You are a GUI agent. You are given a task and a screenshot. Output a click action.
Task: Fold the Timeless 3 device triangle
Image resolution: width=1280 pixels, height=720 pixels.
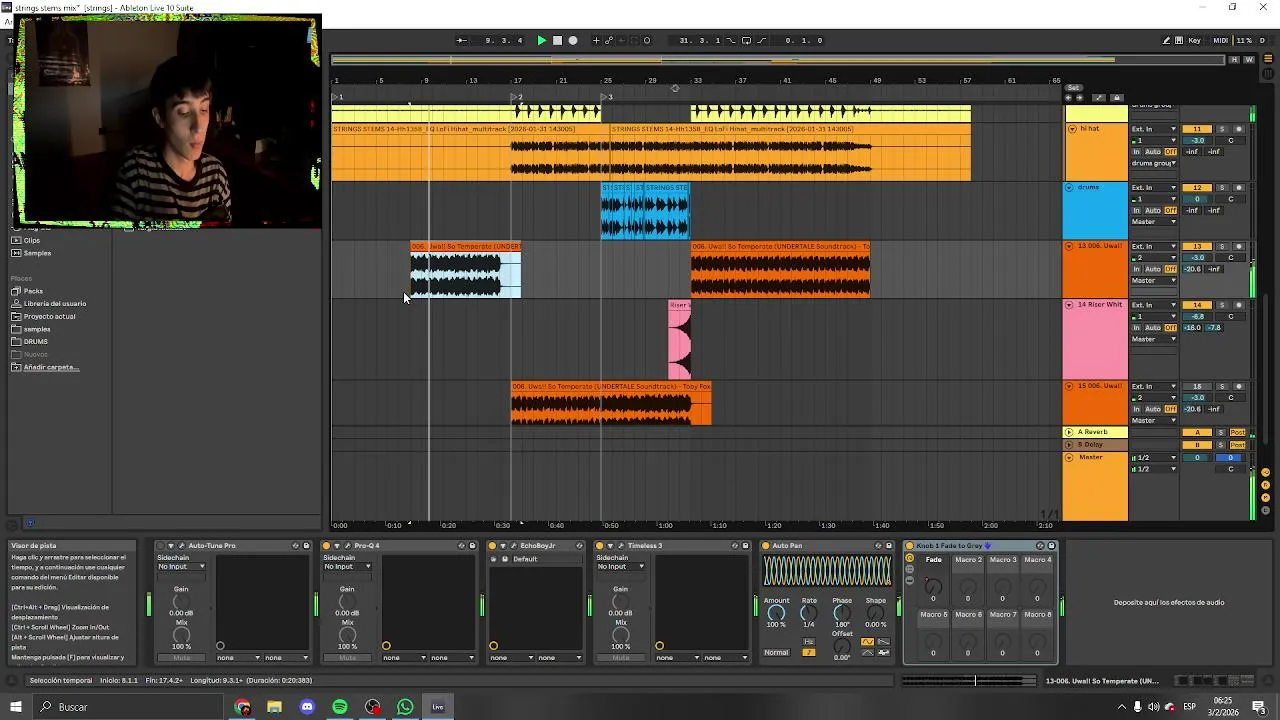(x=610, y=546)
